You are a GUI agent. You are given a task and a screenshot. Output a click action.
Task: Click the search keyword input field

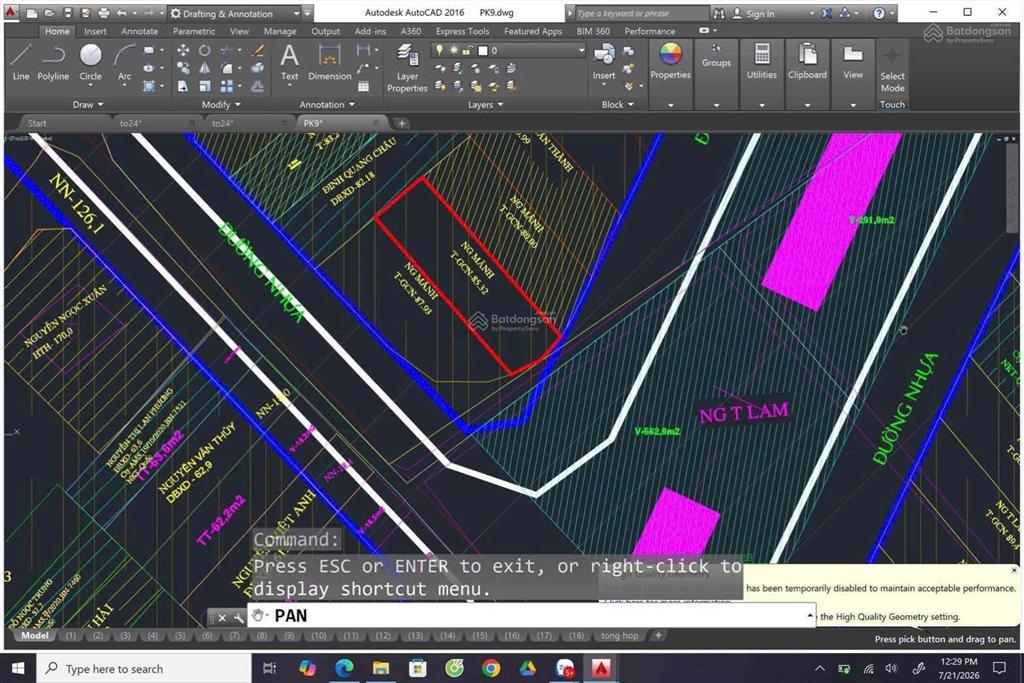point(641,13)
